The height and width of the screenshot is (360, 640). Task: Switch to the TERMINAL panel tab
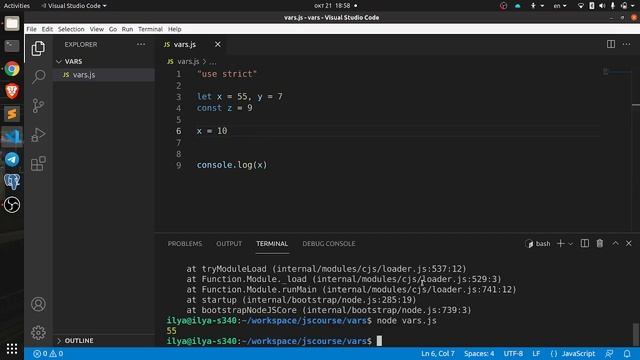click(272, 244)
